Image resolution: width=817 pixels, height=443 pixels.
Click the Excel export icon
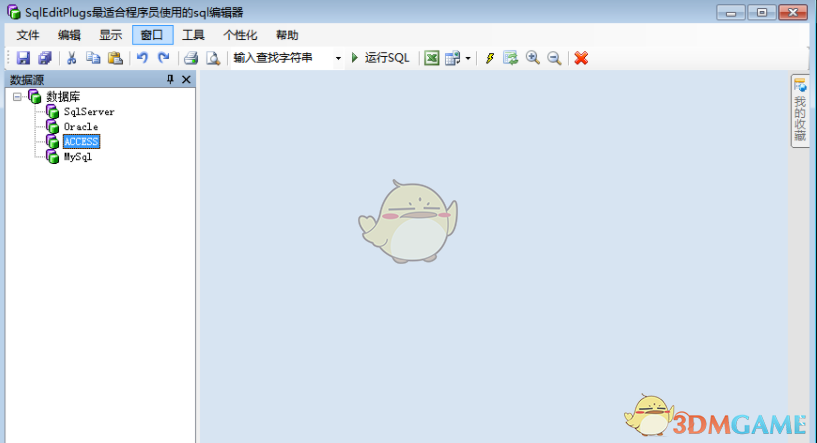(432, 58)
